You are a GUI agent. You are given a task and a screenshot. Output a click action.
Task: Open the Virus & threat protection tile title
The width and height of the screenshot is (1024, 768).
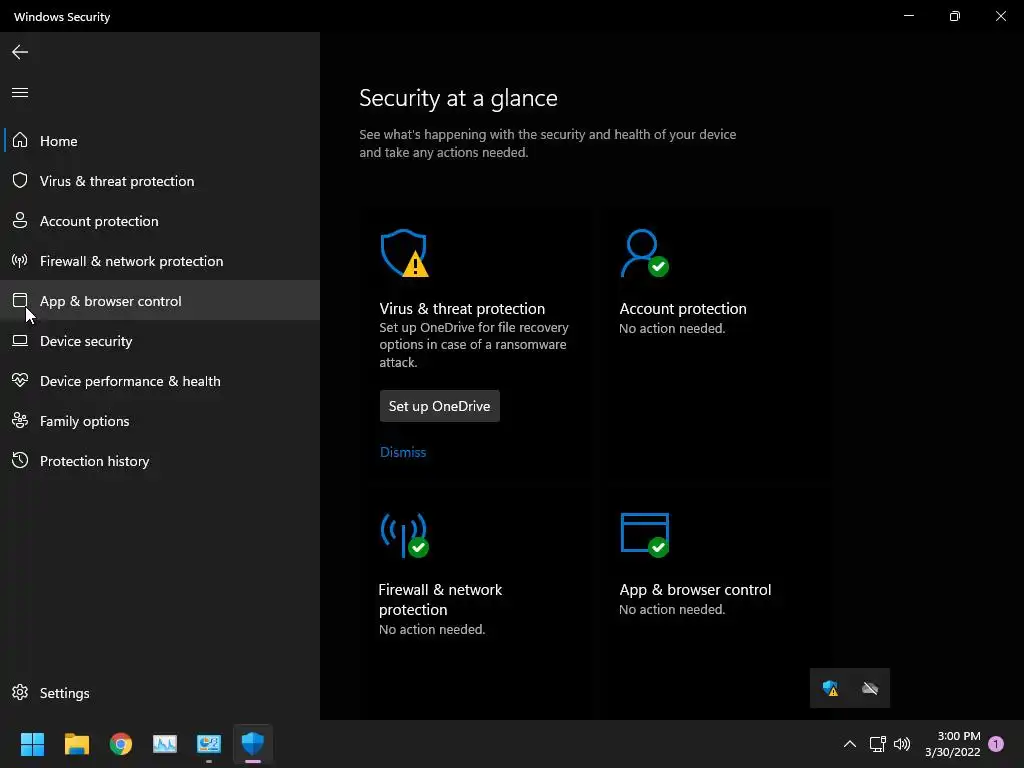[x=462, y=308]
